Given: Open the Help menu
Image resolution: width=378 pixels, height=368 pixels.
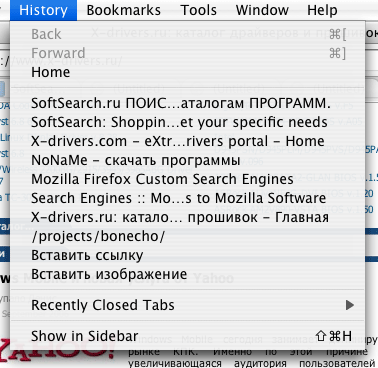Looking at the screenshot, I should [x=322, y=10].
